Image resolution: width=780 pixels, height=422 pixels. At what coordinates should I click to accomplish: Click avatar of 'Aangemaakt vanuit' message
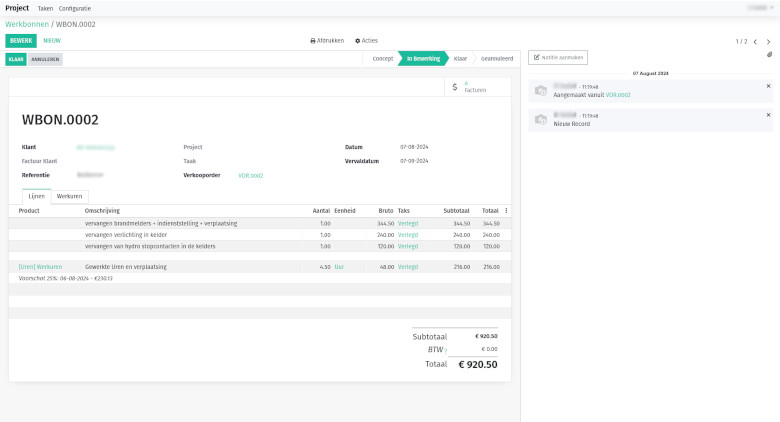[x=541, y=91]
